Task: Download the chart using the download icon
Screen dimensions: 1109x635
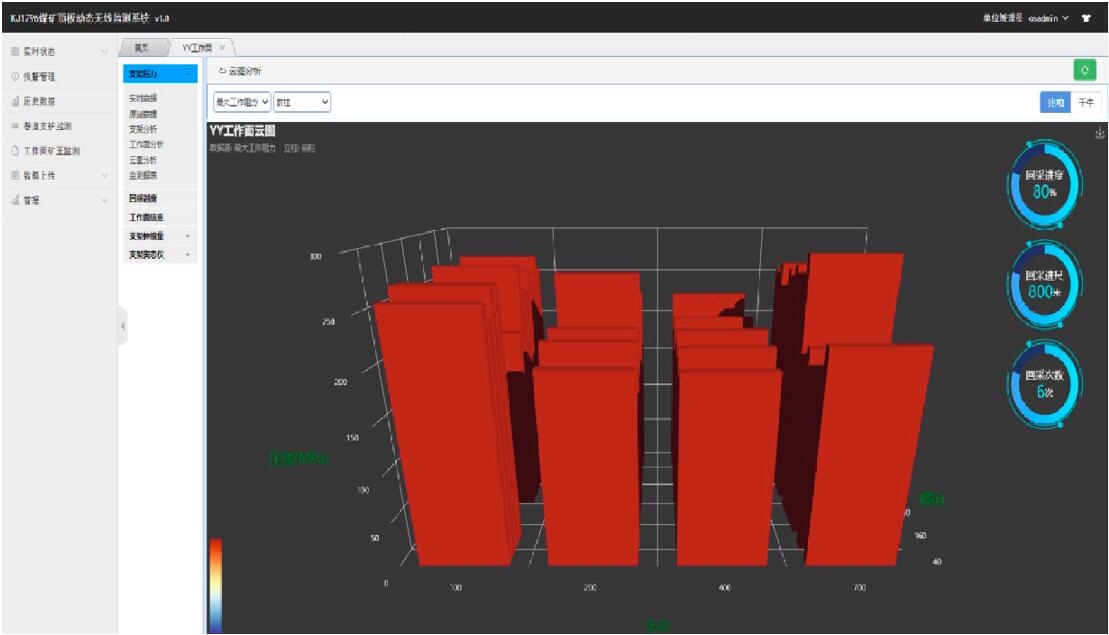Action: tap(1099, 133)
